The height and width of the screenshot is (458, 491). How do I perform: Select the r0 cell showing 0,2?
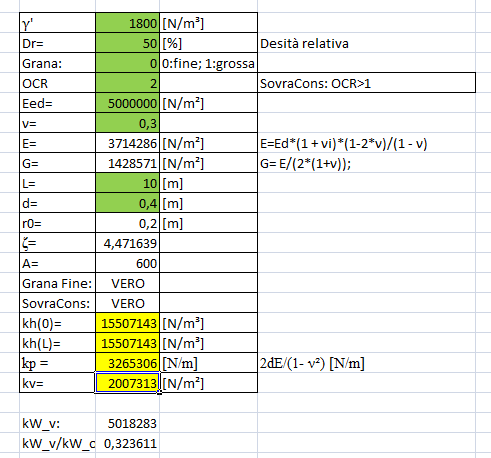pos(127,223)
